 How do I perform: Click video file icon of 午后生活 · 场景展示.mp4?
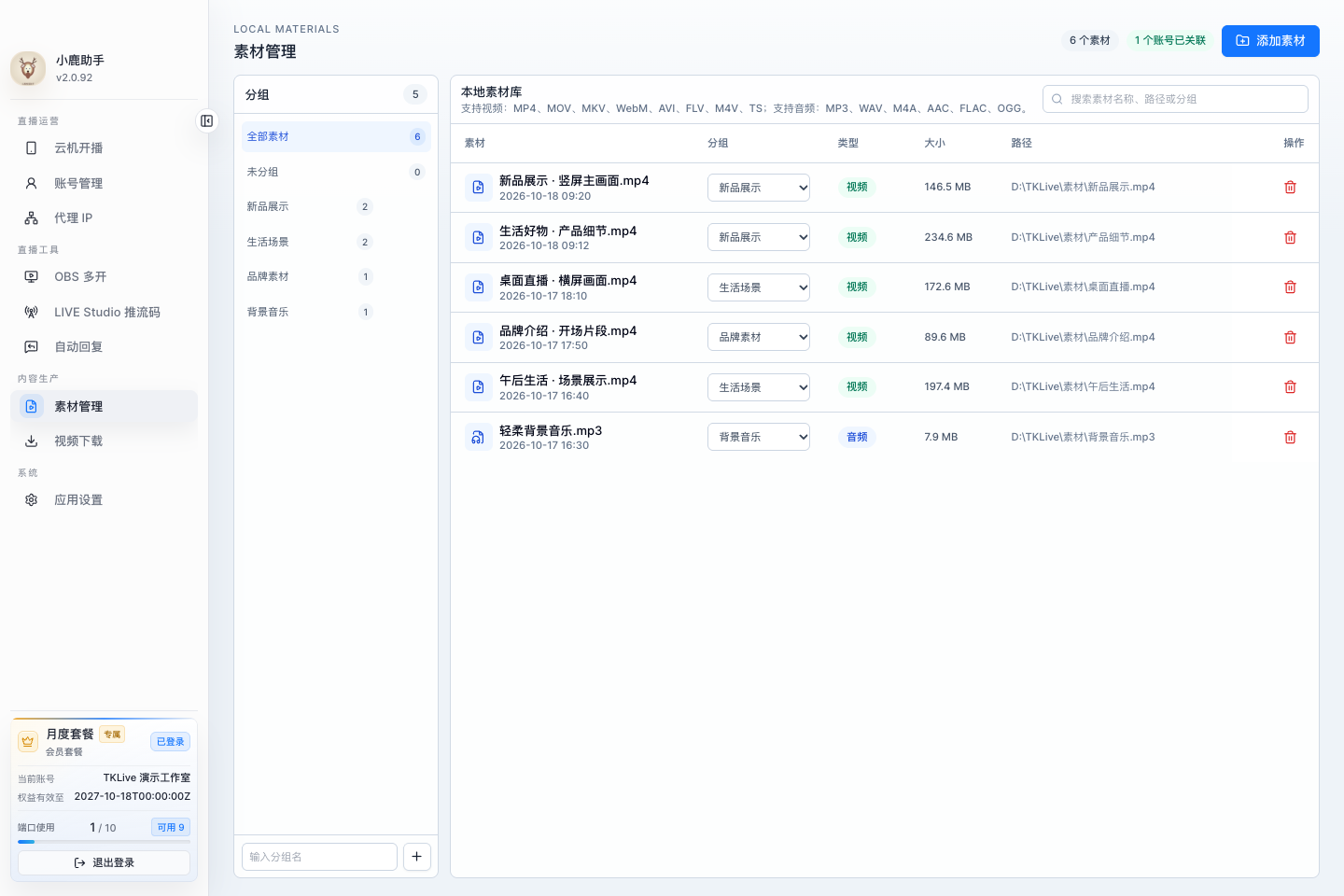click(x=478, y=387)
